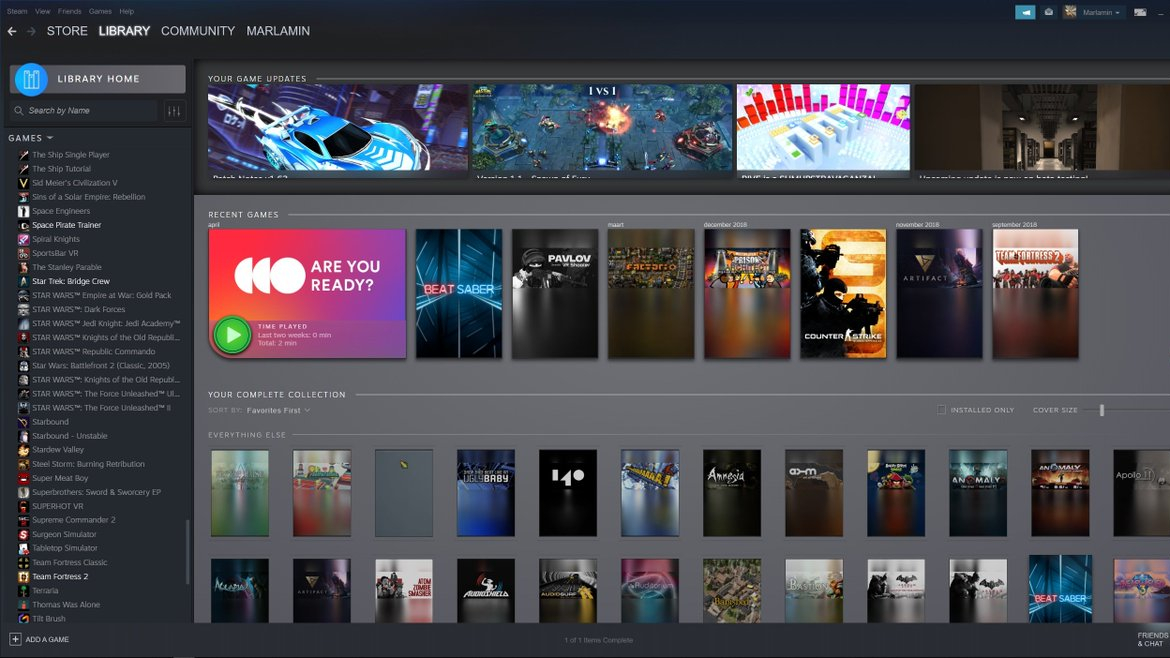Select Counter-Strike cover in Recent Games
Screen dimensions: 1170x658
pos(843,293)
